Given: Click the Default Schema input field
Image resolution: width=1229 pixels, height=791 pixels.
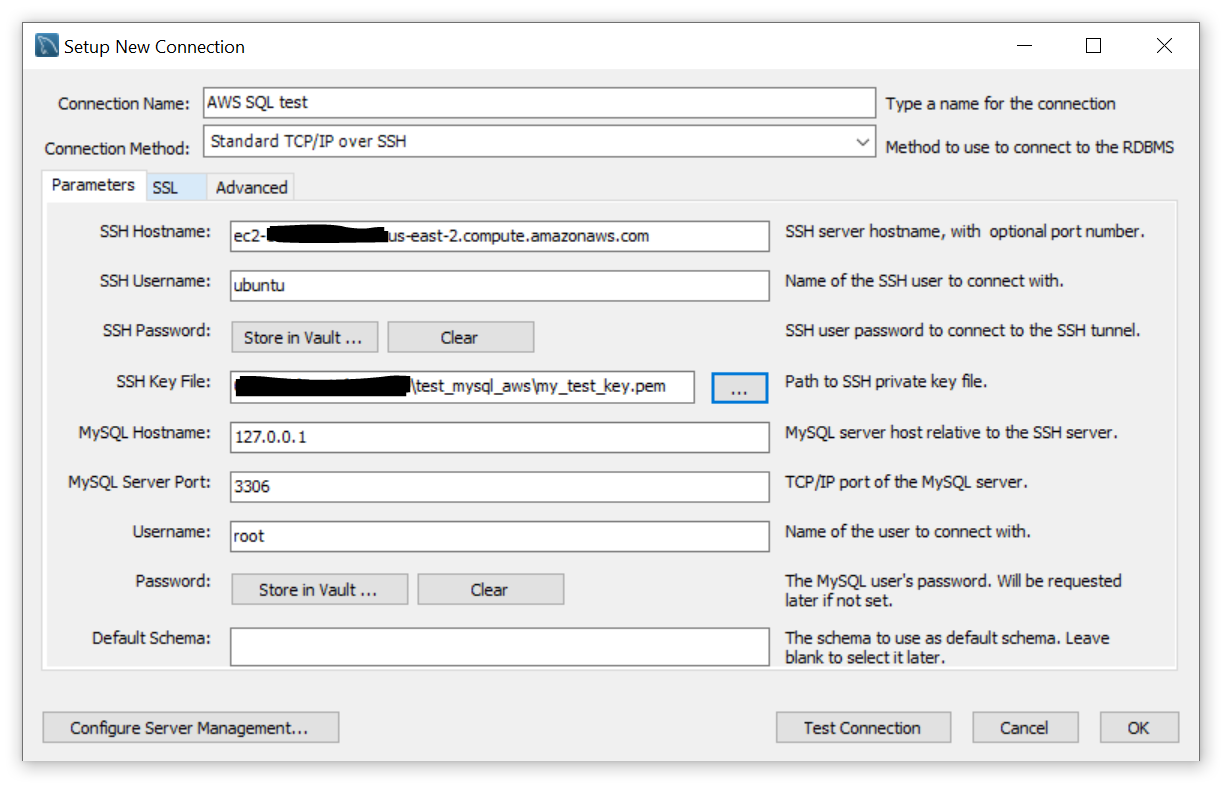Looking at the screenshot, I should [x=500, y=646].
